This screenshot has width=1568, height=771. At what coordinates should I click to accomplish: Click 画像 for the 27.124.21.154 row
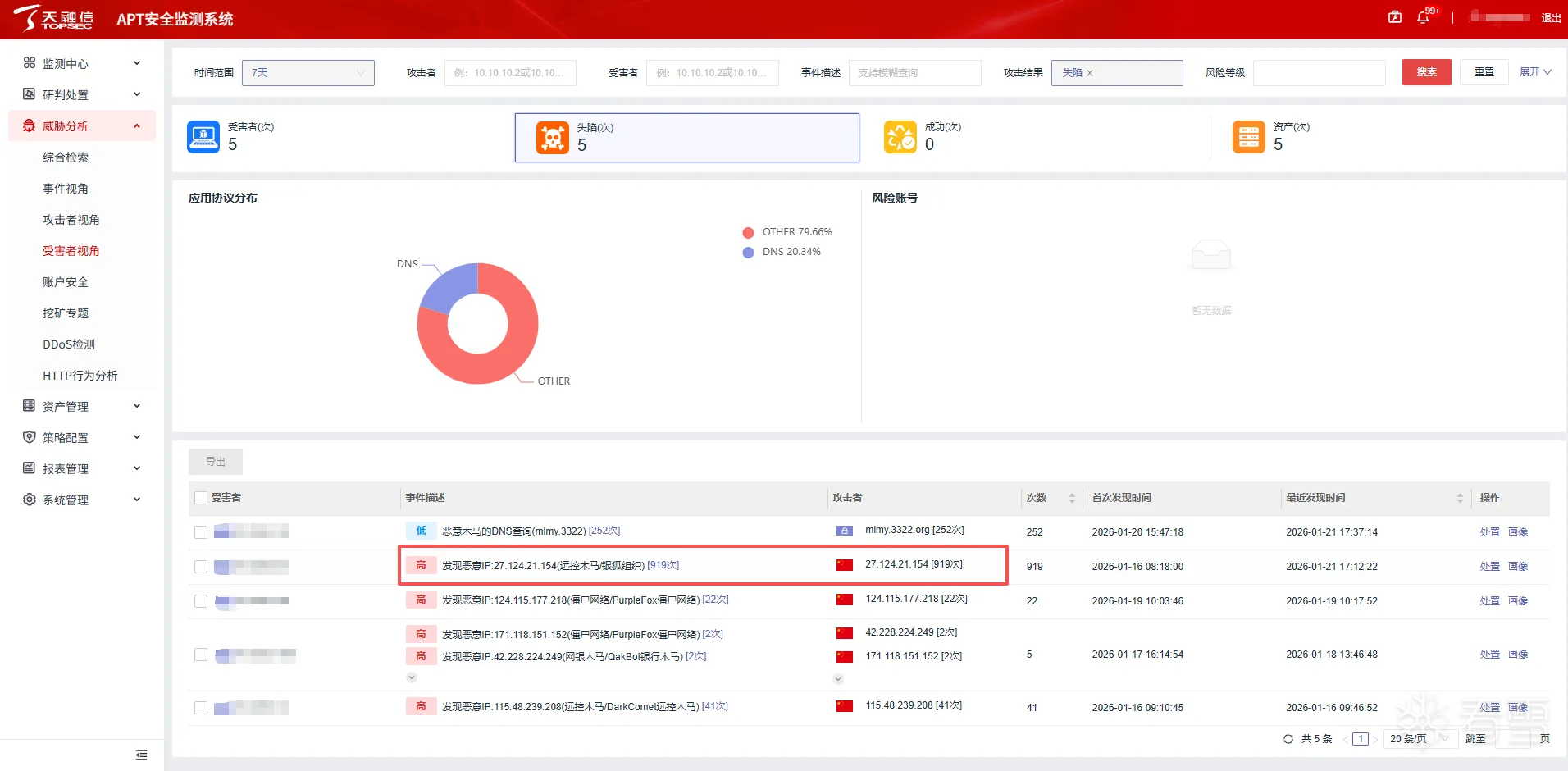tap(1518, 567)
